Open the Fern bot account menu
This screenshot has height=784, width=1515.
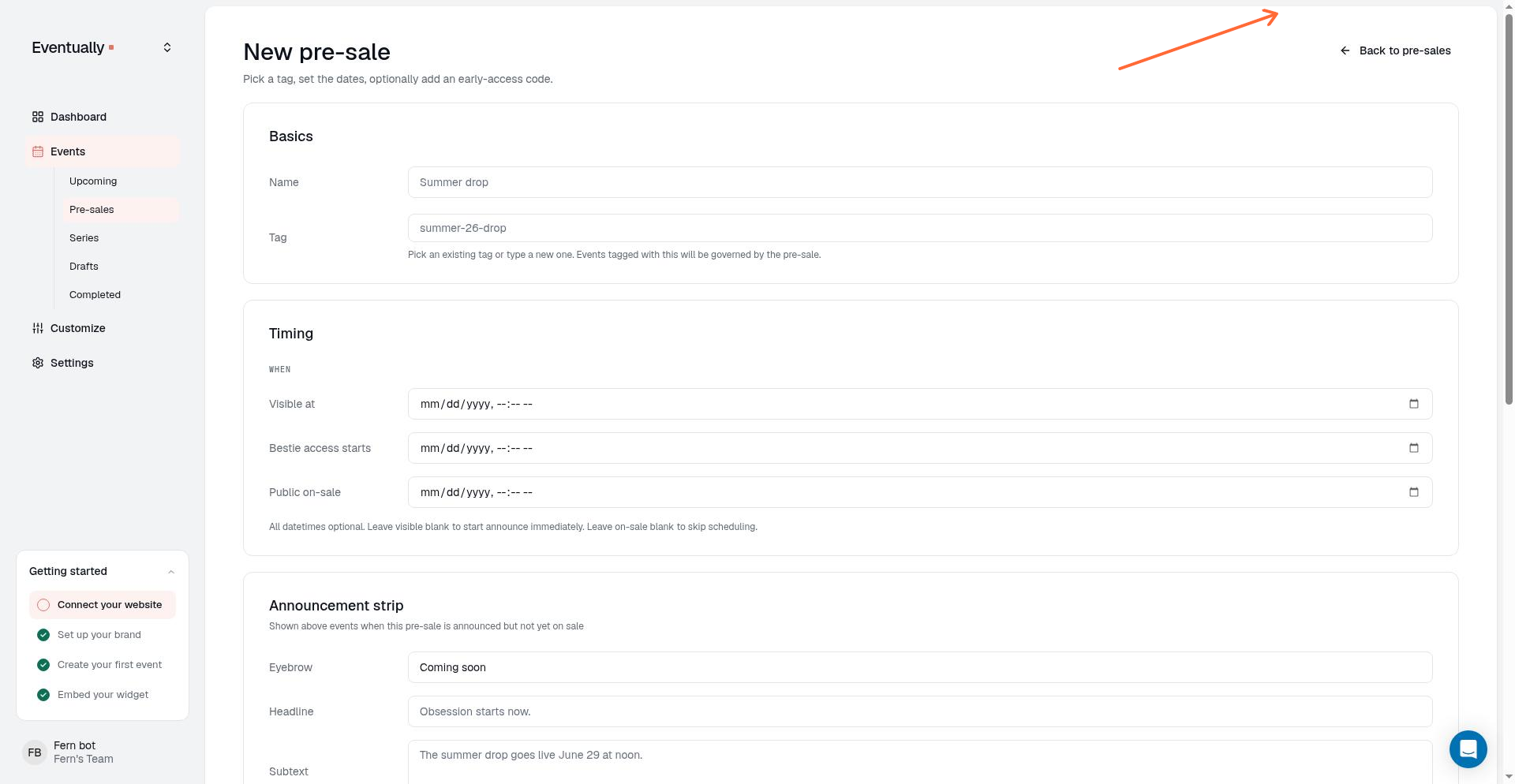click(x=103, y=752)
